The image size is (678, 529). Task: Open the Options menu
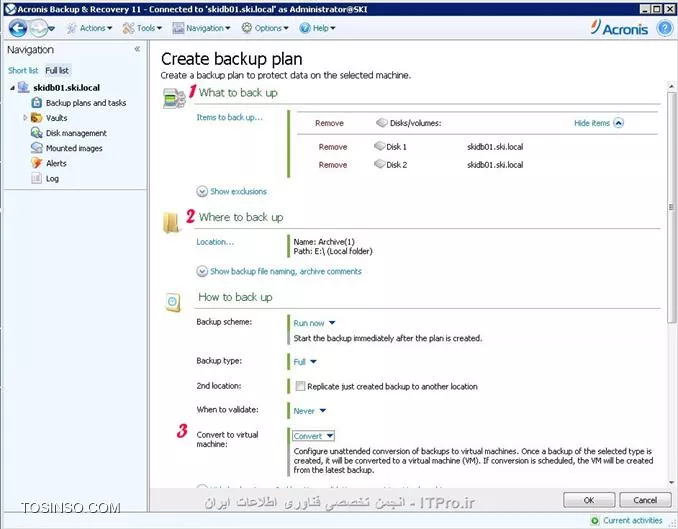(265, 28)
